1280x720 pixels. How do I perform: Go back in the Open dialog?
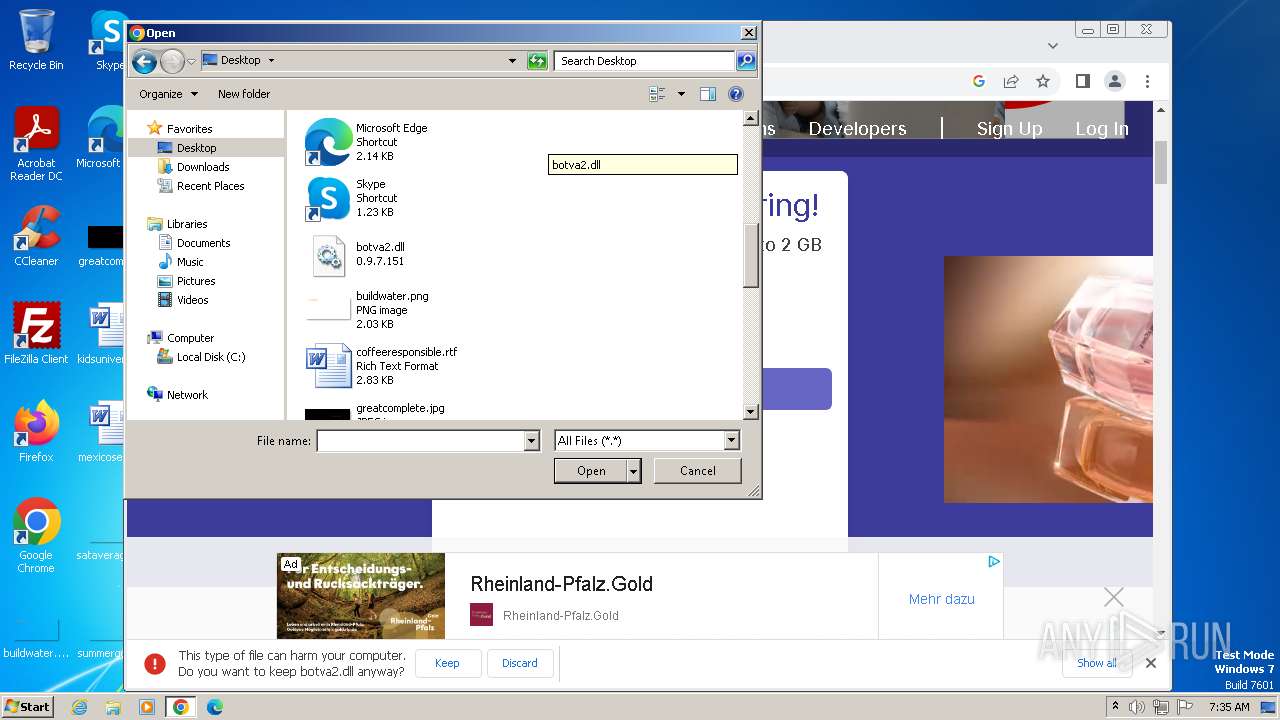[x=144, y=61]
